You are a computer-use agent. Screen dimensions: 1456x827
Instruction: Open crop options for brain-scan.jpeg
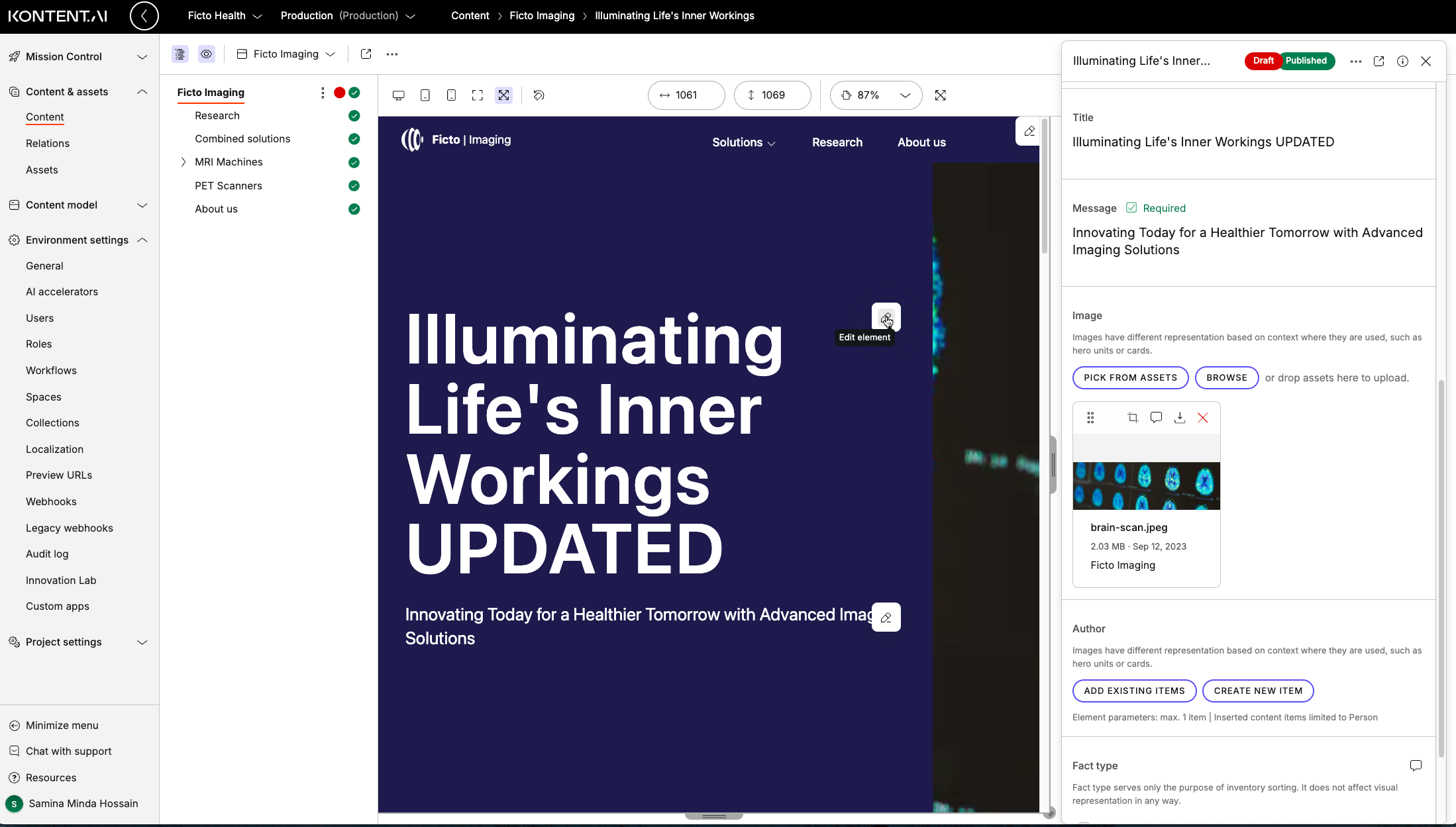1133,417
